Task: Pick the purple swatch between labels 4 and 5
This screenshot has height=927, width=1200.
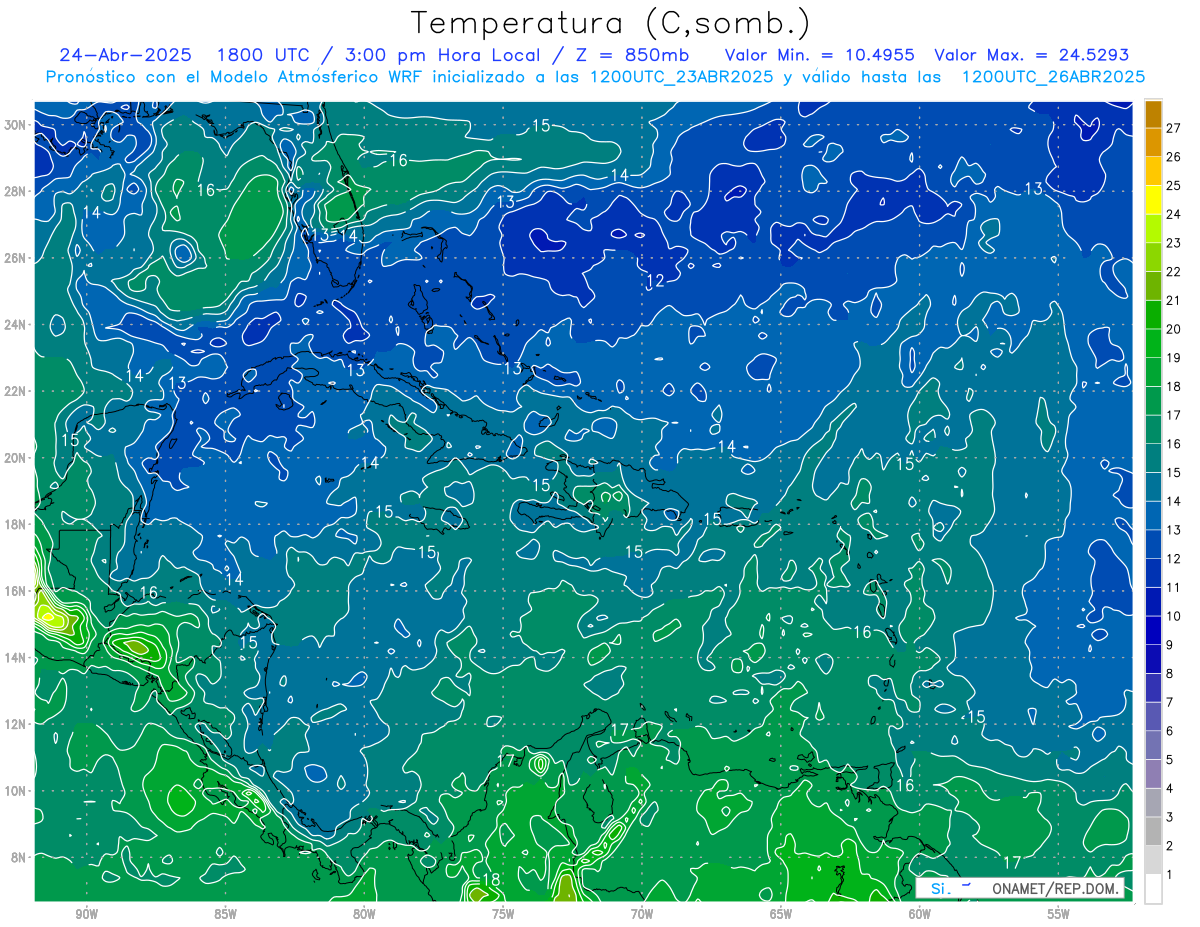Action: [1153, 775]
